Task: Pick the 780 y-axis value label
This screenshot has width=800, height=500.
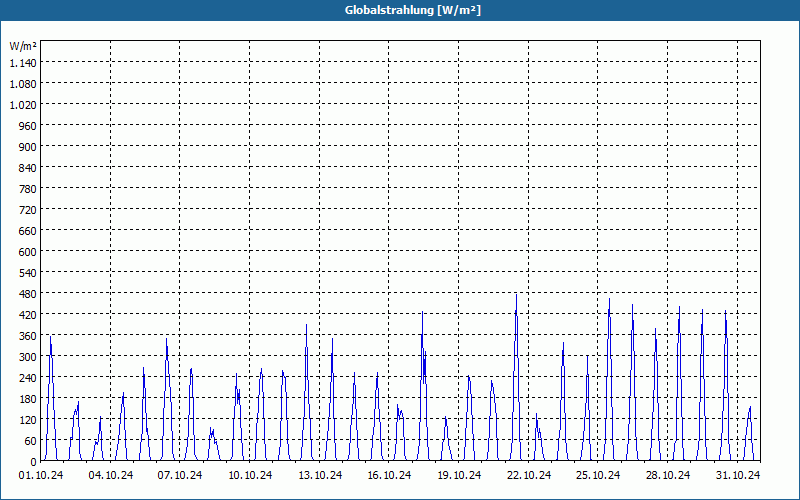Action: [x=28, y=188]
